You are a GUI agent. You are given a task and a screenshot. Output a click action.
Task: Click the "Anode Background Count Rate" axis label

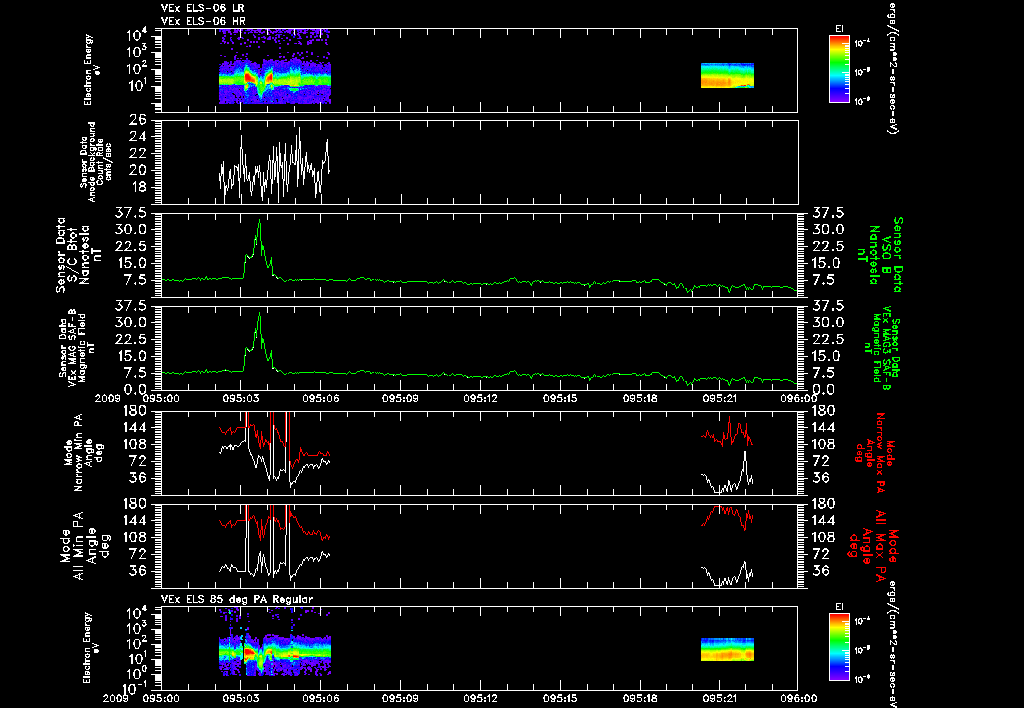point(96,162)
